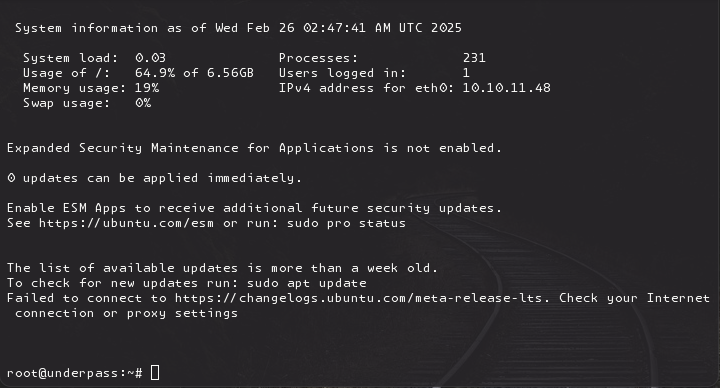Click the 'more than a week old' line
The width and height of the screenshot is (720, 388).
(x=222, y=268)
